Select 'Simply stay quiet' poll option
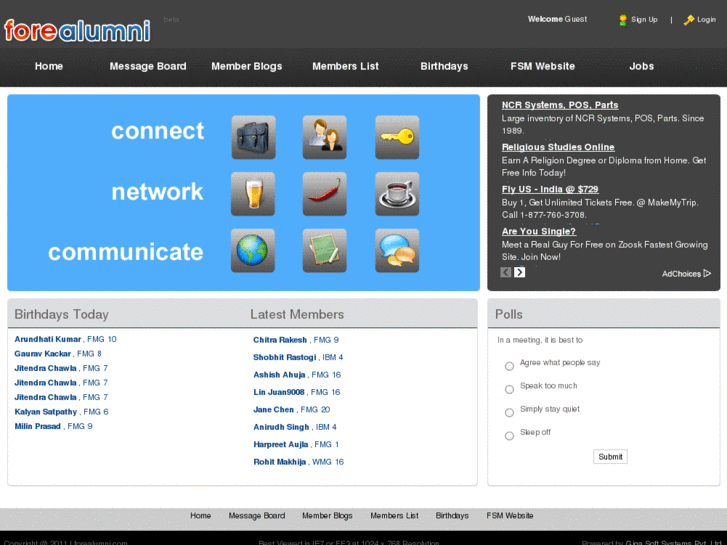This screenshot has height=545, width=727. point(509,413)
